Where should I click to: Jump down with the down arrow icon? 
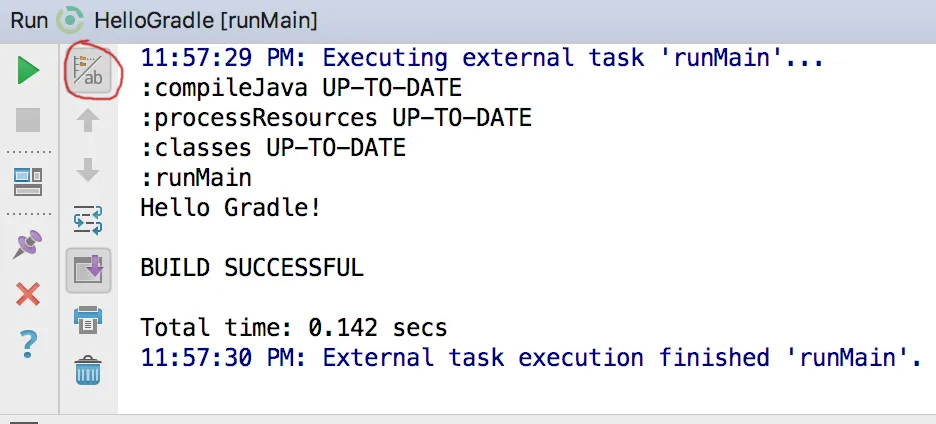(88, 171)
